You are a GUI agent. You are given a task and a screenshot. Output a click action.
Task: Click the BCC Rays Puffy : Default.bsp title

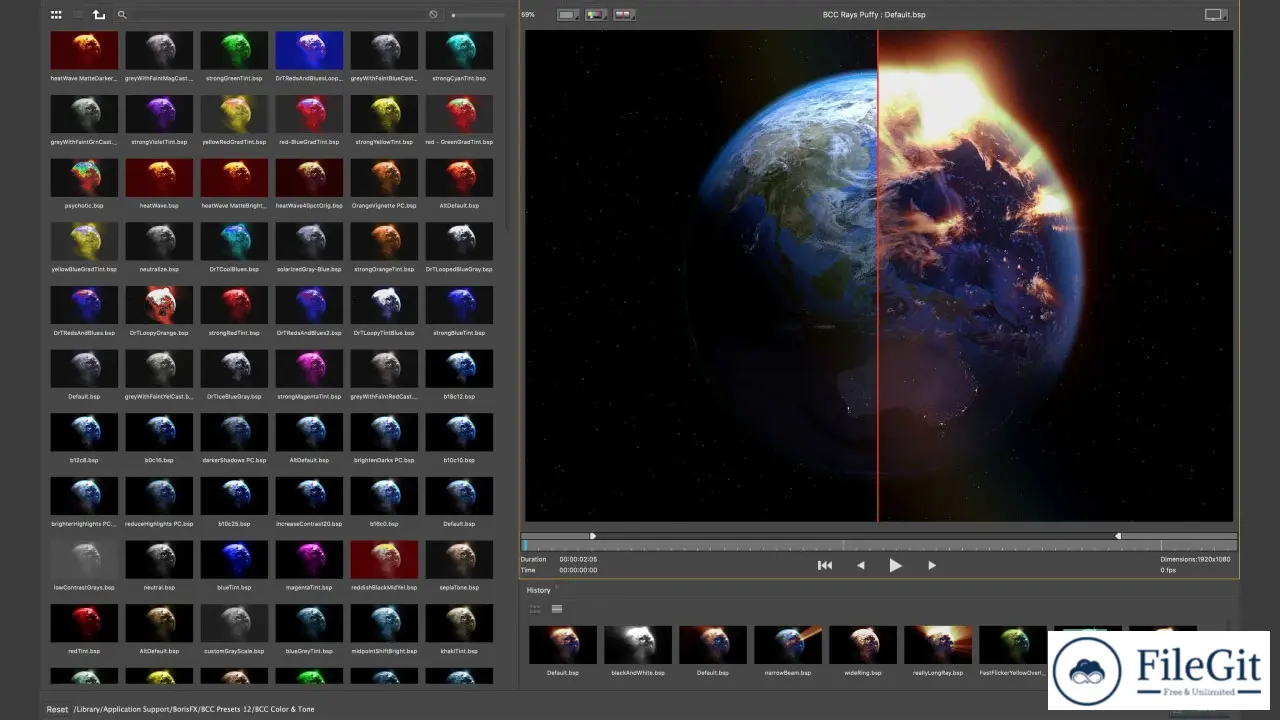(875, 15)
